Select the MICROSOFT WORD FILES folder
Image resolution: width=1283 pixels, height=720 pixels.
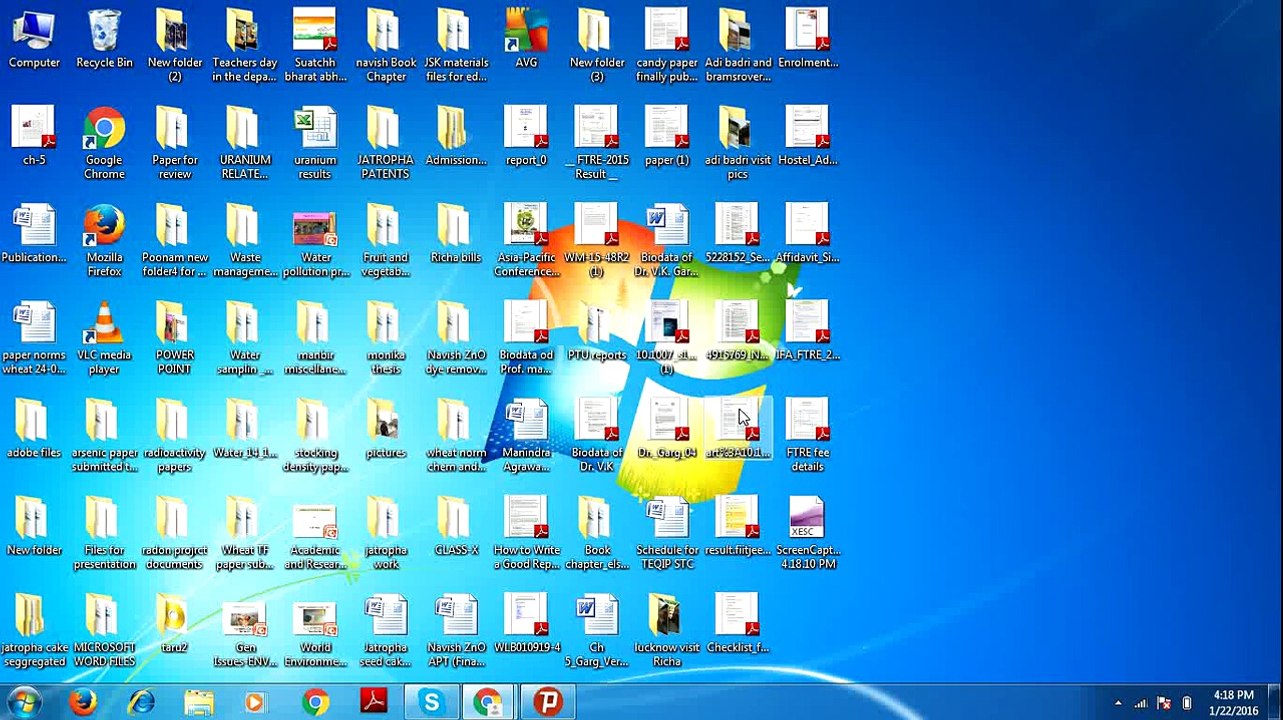coord(104,631)
